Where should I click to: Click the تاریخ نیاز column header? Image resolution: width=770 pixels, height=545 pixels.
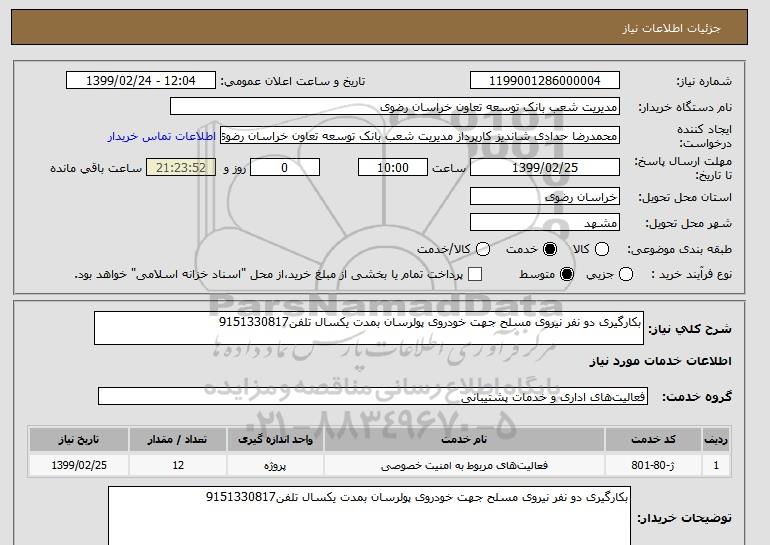(x=79, y=439)
